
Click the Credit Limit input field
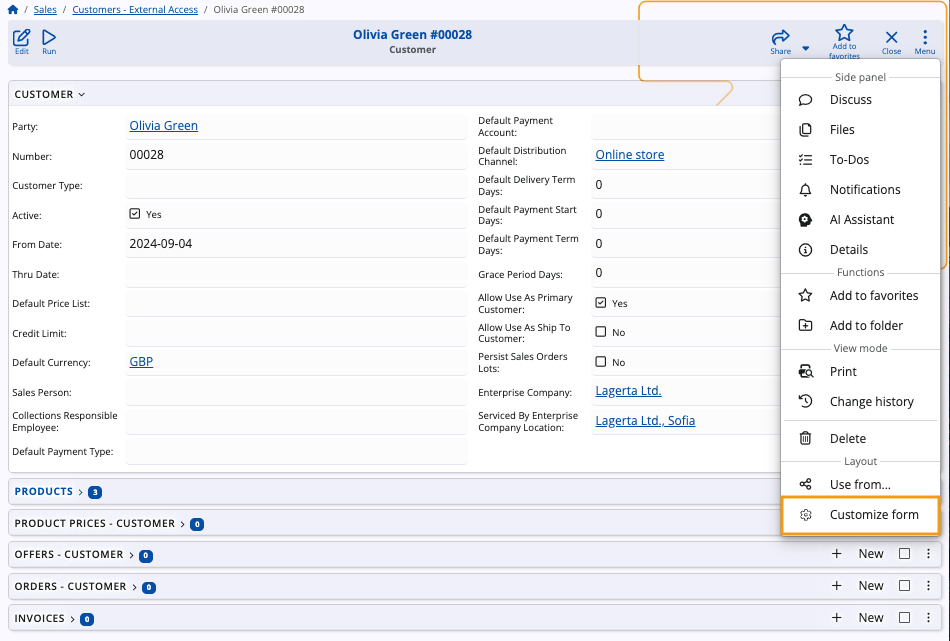[295, 334]
